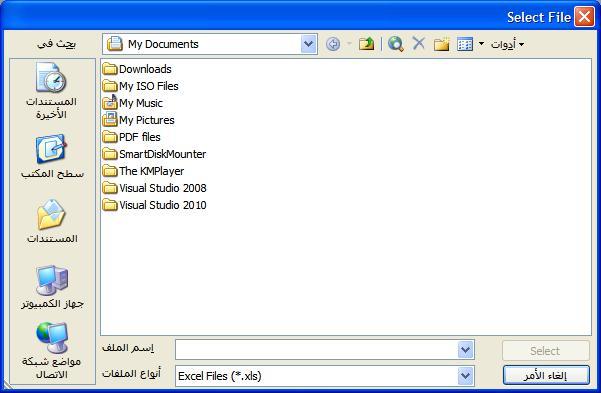Image resolution: width=601 pixels, height=393 pixels.
Task: Open the Back button history dropdown arrow
Action: pos(349,44)
